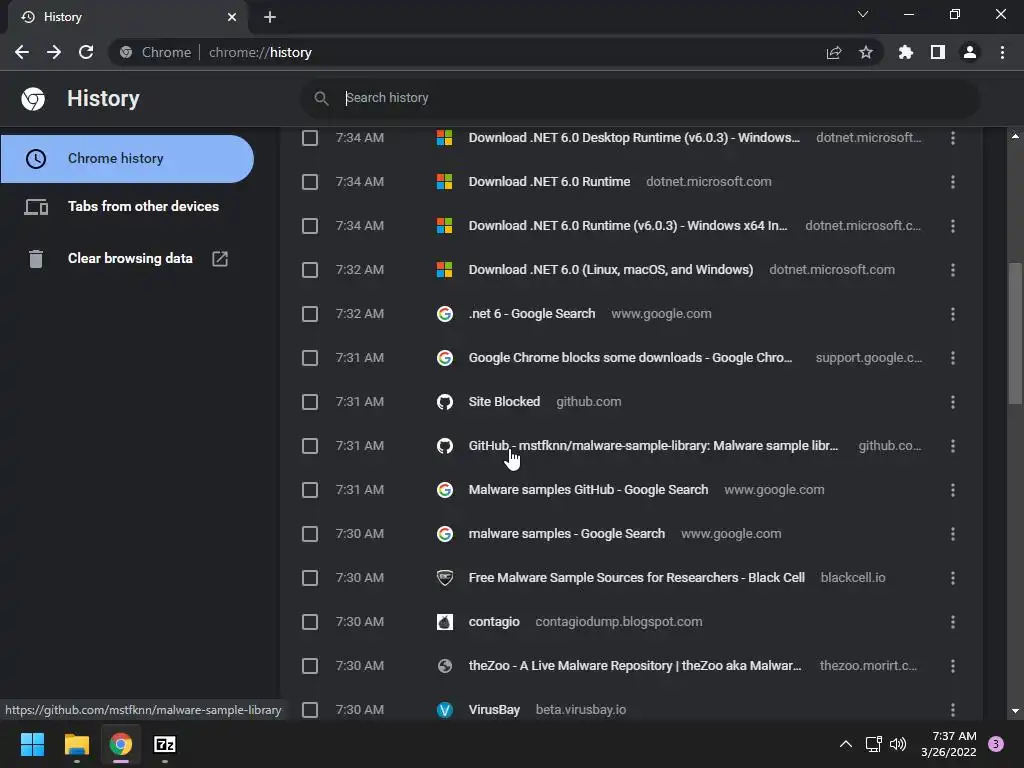1024x768 pixels.
Task: Open the network icon in system tray
Action: [x=873, y=744]
